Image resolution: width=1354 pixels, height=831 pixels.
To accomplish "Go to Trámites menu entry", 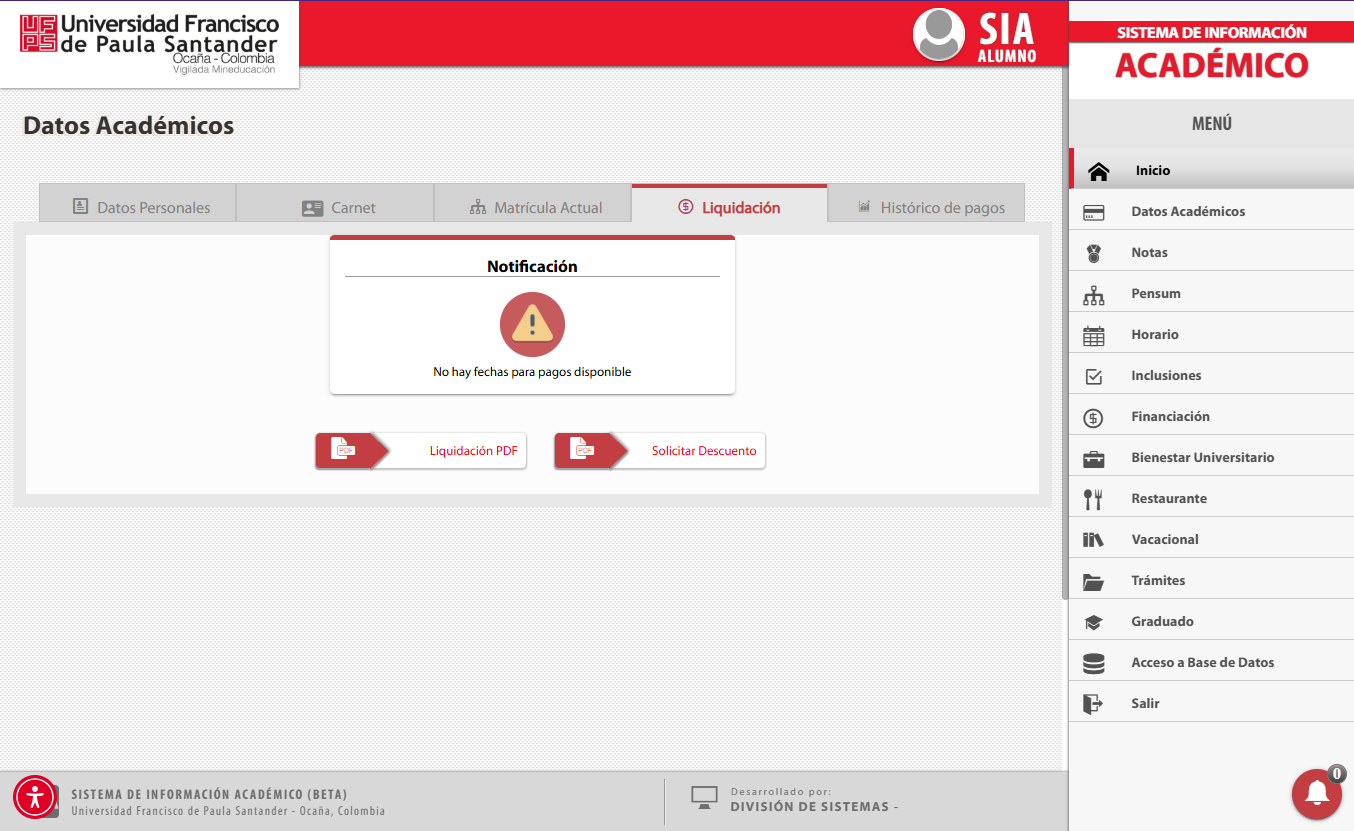I will (1211, 580).
